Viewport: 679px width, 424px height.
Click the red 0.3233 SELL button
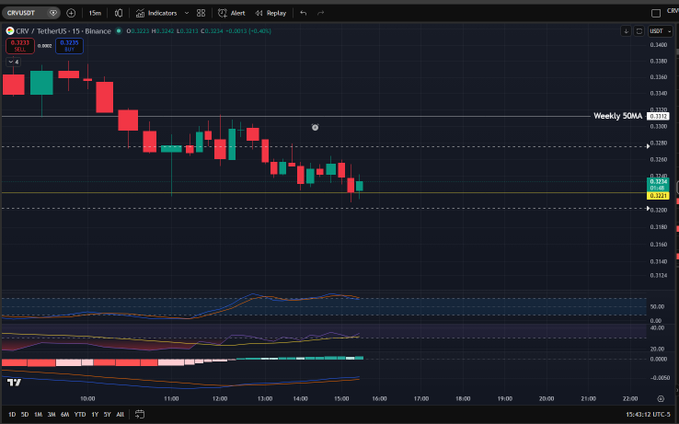click(x=20, y=45)
